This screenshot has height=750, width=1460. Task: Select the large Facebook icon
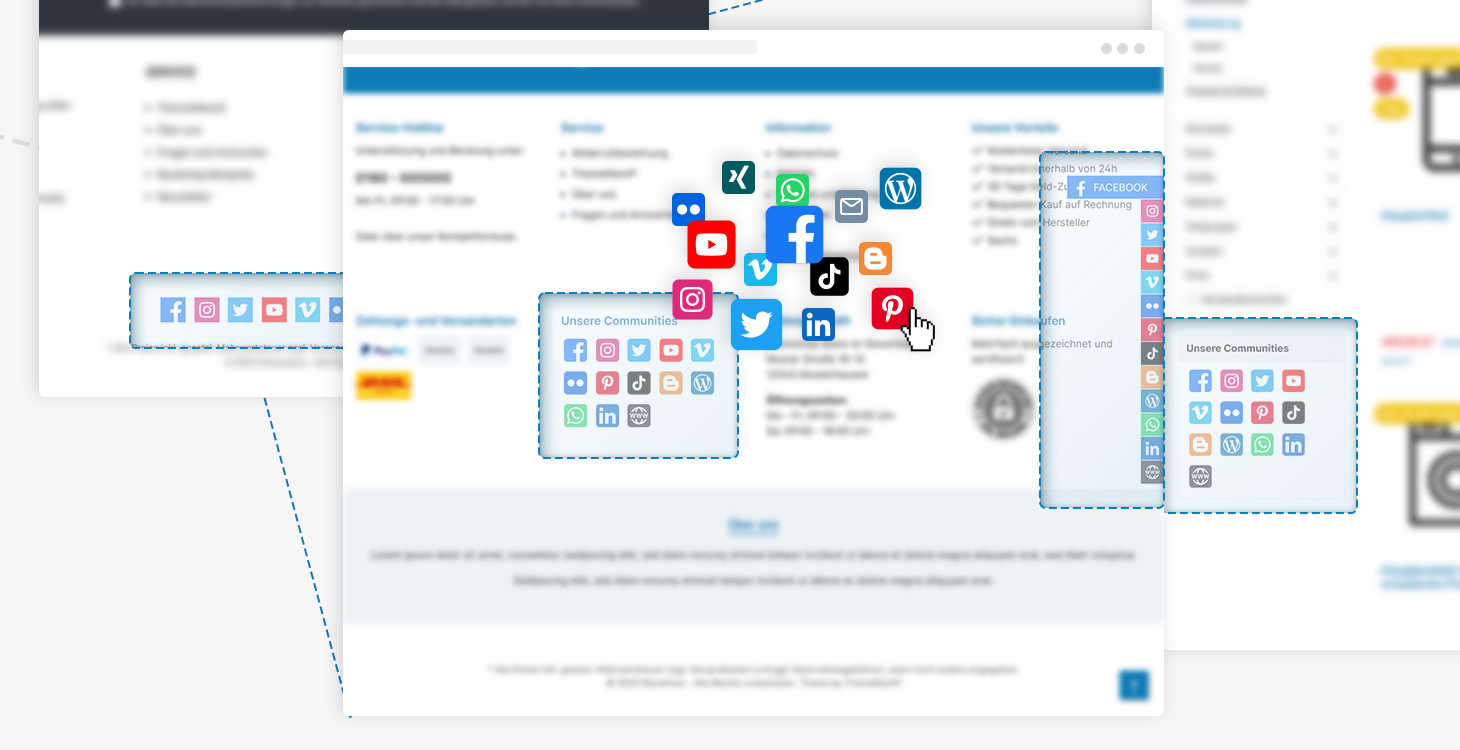point(795,234)
